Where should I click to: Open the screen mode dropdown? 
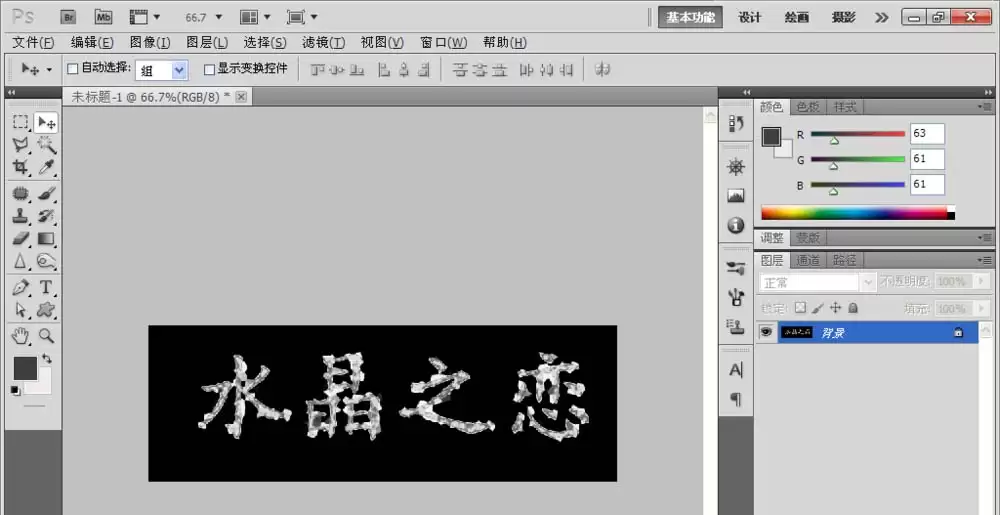(302, 17)
